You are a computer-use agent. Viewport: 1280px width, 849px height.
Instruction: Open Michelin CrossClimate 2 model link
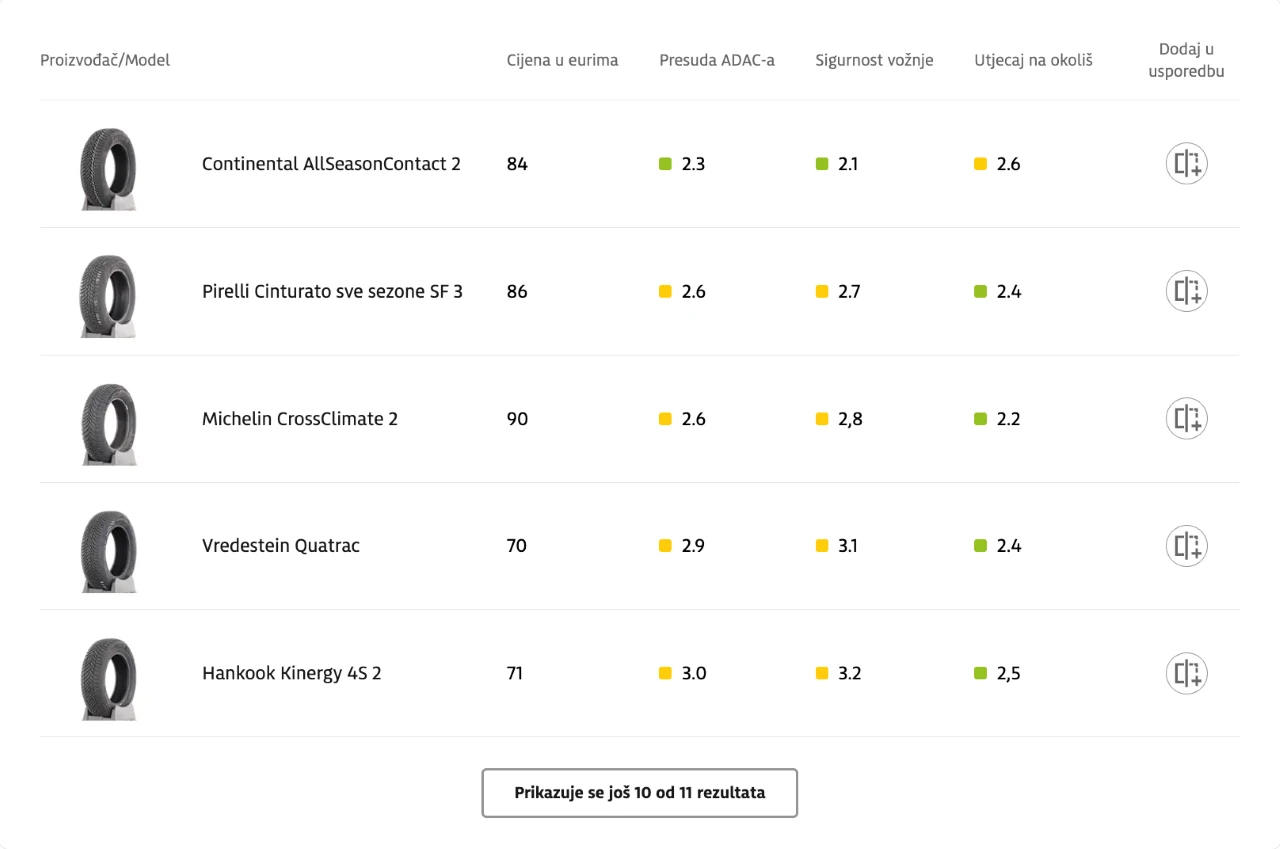tap(300, 419)
